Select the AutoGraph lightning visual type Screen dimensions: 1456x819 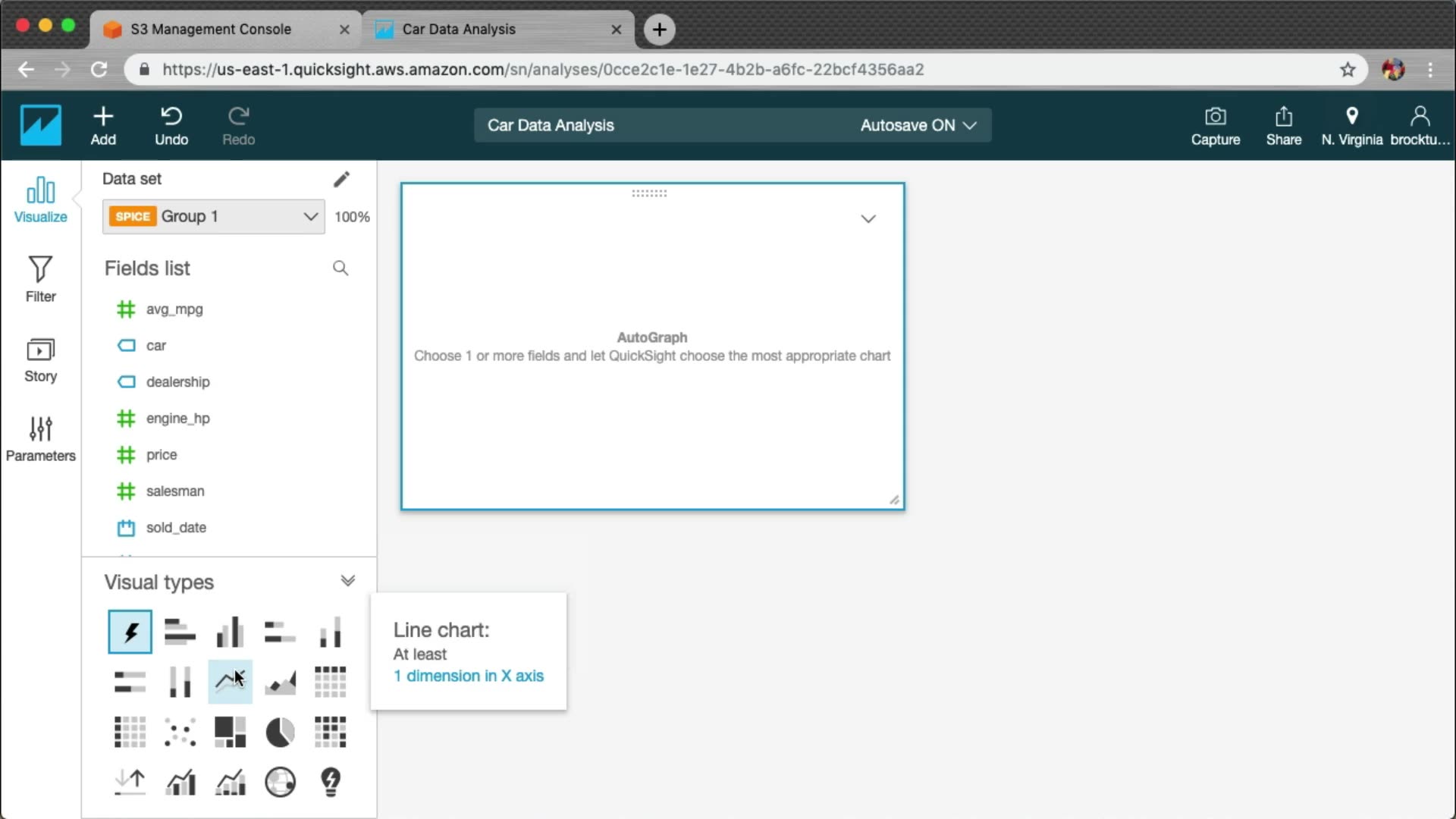click(130, 632)
